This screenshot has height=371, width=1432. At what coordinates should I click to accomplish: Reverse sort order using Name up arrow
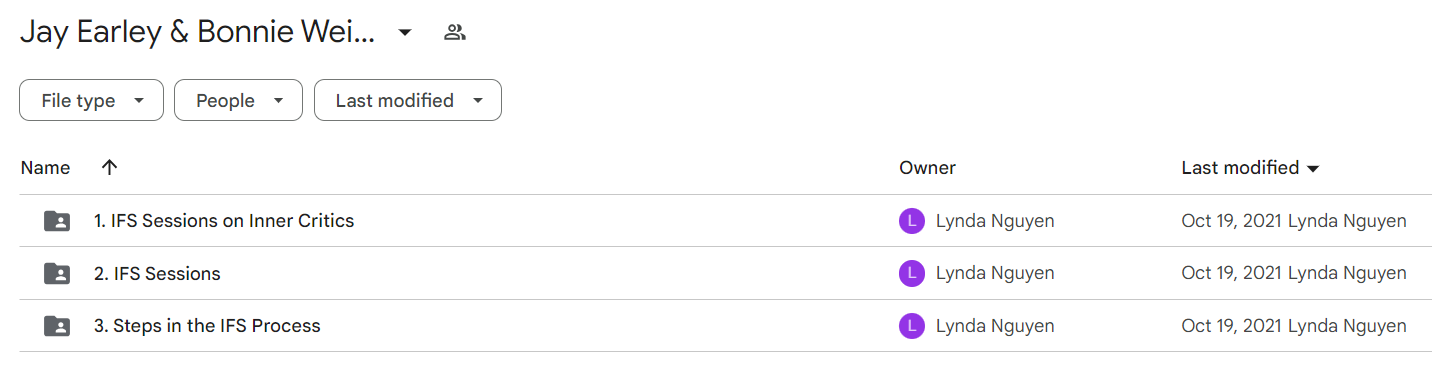point(110,168)
